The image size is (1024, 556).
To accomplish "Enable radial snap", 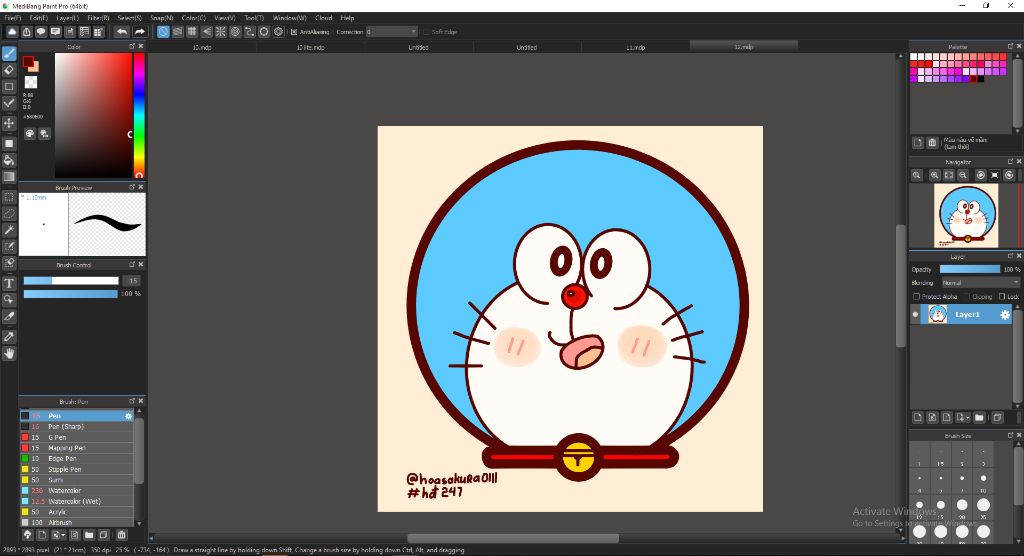I will [x=221, y=31].
